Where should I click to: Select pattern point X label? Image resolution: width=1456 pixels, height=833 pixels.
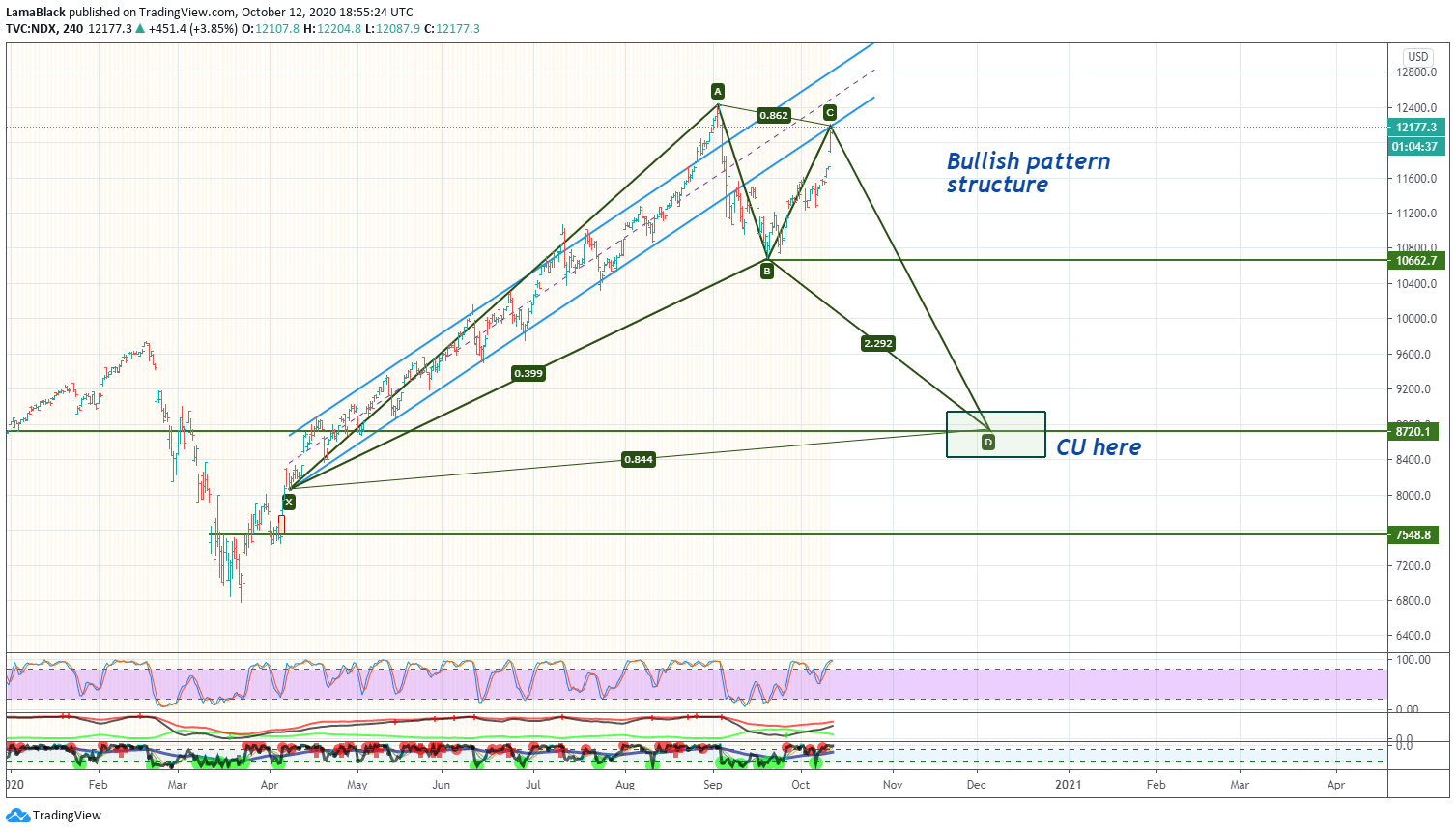click(x=288, y=502)
